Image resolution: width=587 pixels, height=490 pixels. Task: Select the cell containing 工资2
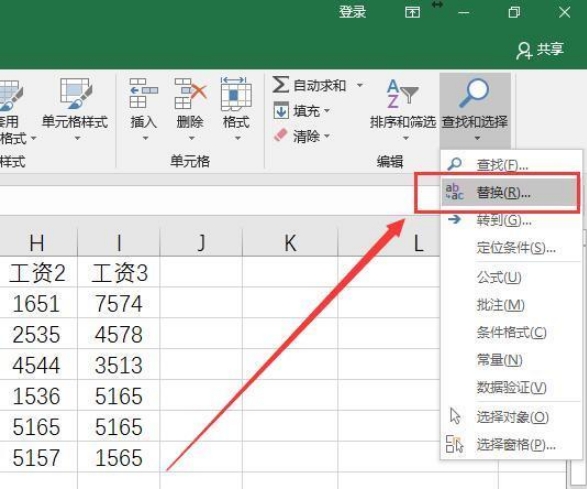[x=39, y=272]
